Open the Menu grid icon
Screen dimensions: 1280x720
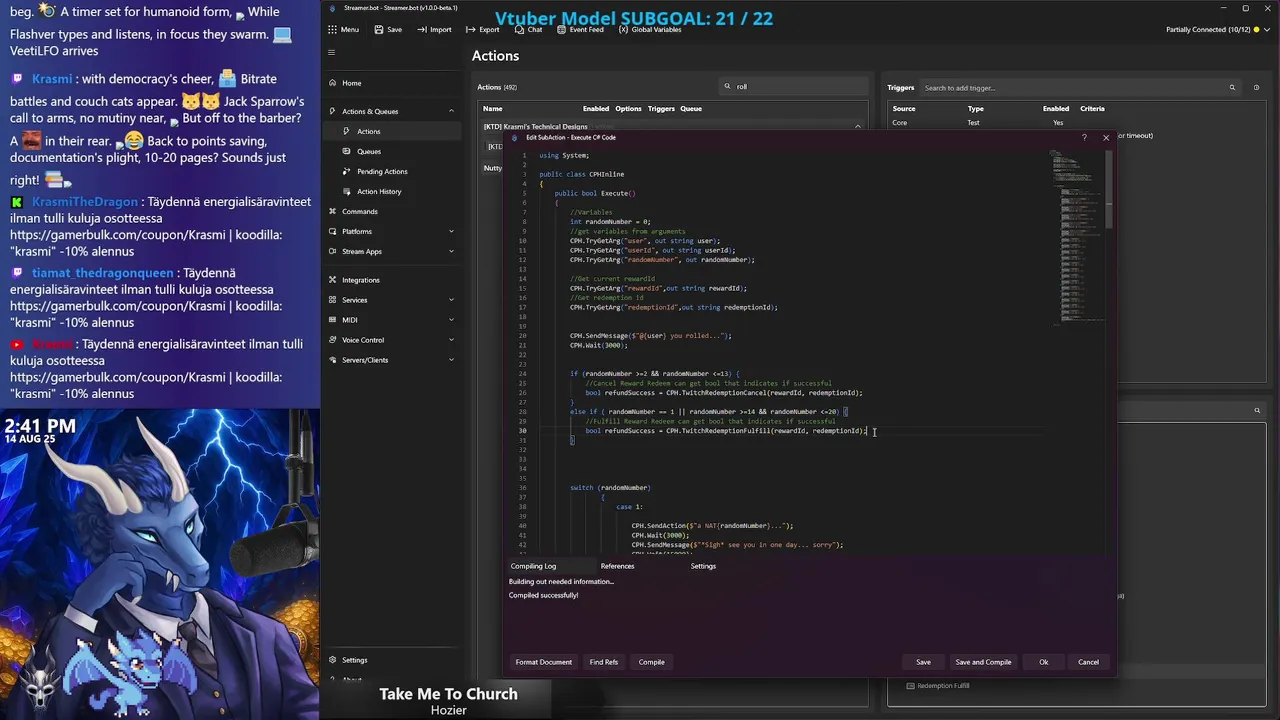(332, 30)
